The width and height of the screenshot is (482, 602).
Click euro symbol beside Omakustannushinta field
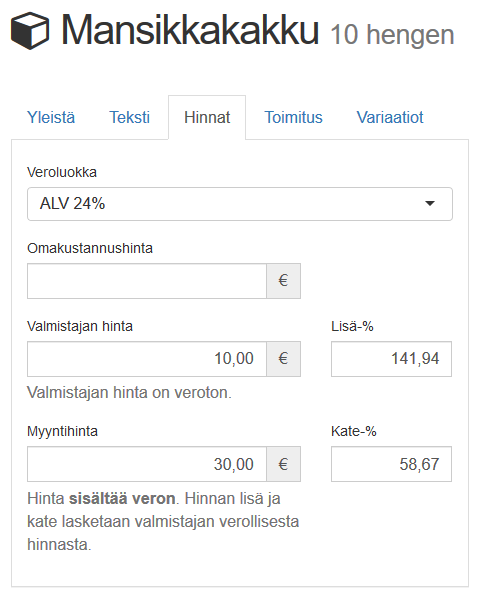click(x=283, y=281)
